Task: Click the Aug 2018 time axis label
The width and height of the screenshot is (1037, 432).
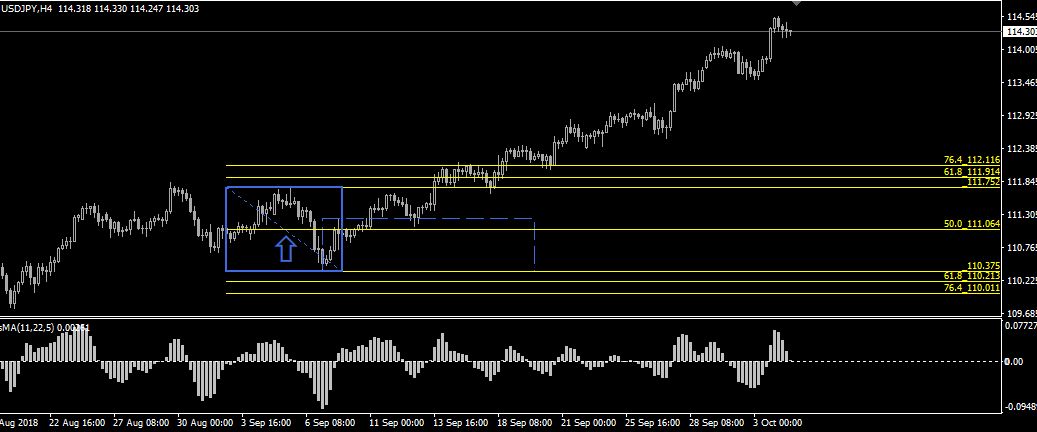Action: tap(17, 421)
